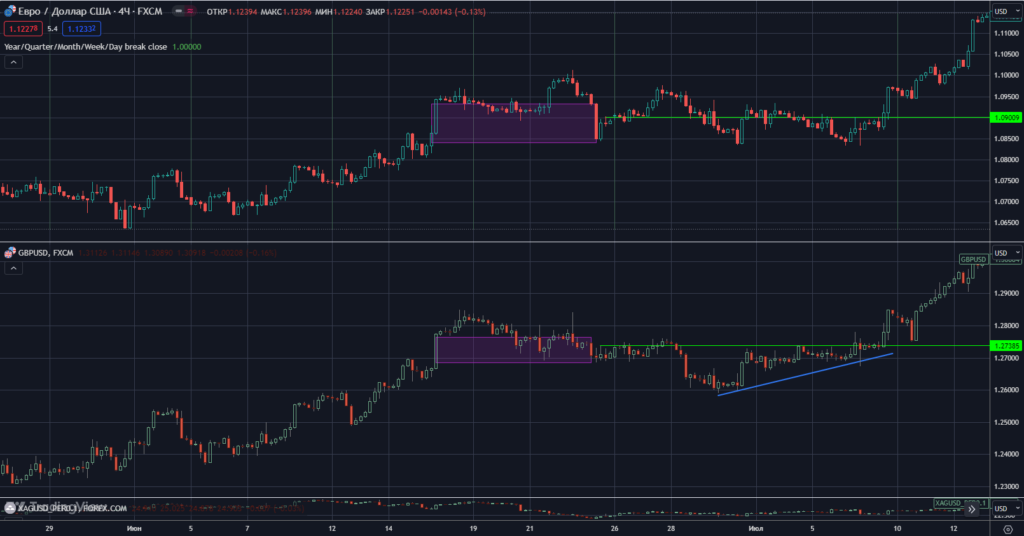Viewport: 1024px width, 536px height.
Task: Click the scroll-to-latest-bar double arrow icon
Action: [971, 509]
